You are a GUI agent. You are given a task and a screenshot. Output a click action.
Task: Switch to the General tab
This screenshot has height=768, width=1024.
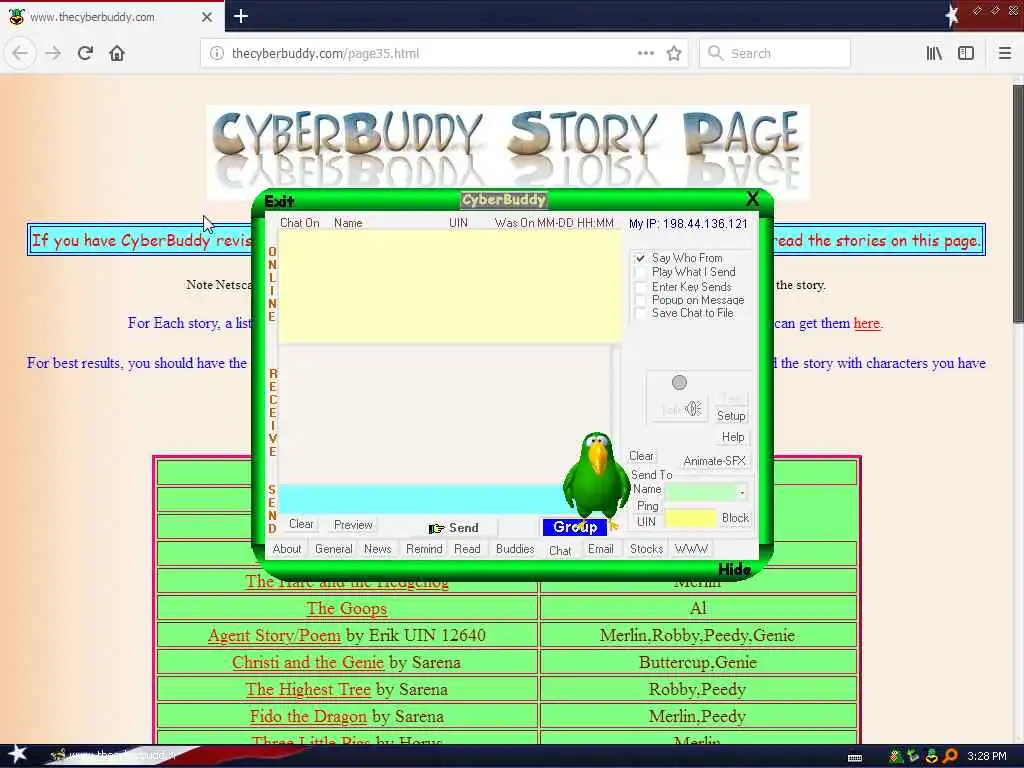(x=333, y=549)
